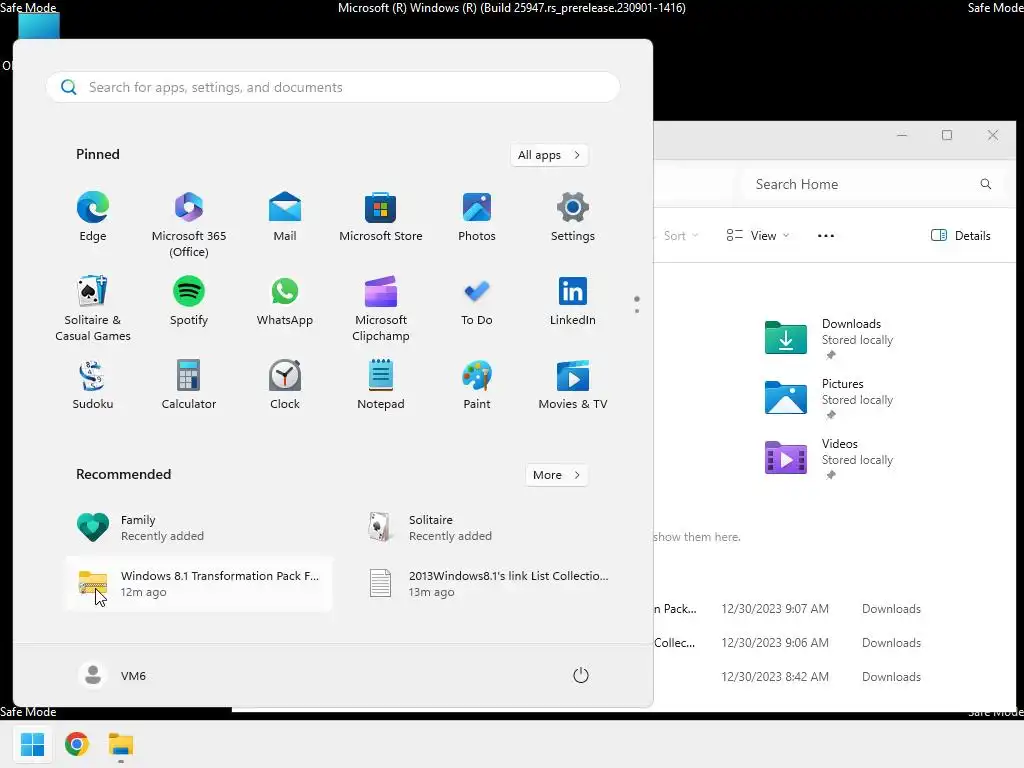This screenshot has height=768, width=1024.
Task: Launch Spotify
Action: pyautogui.click(x=189, y=301)
